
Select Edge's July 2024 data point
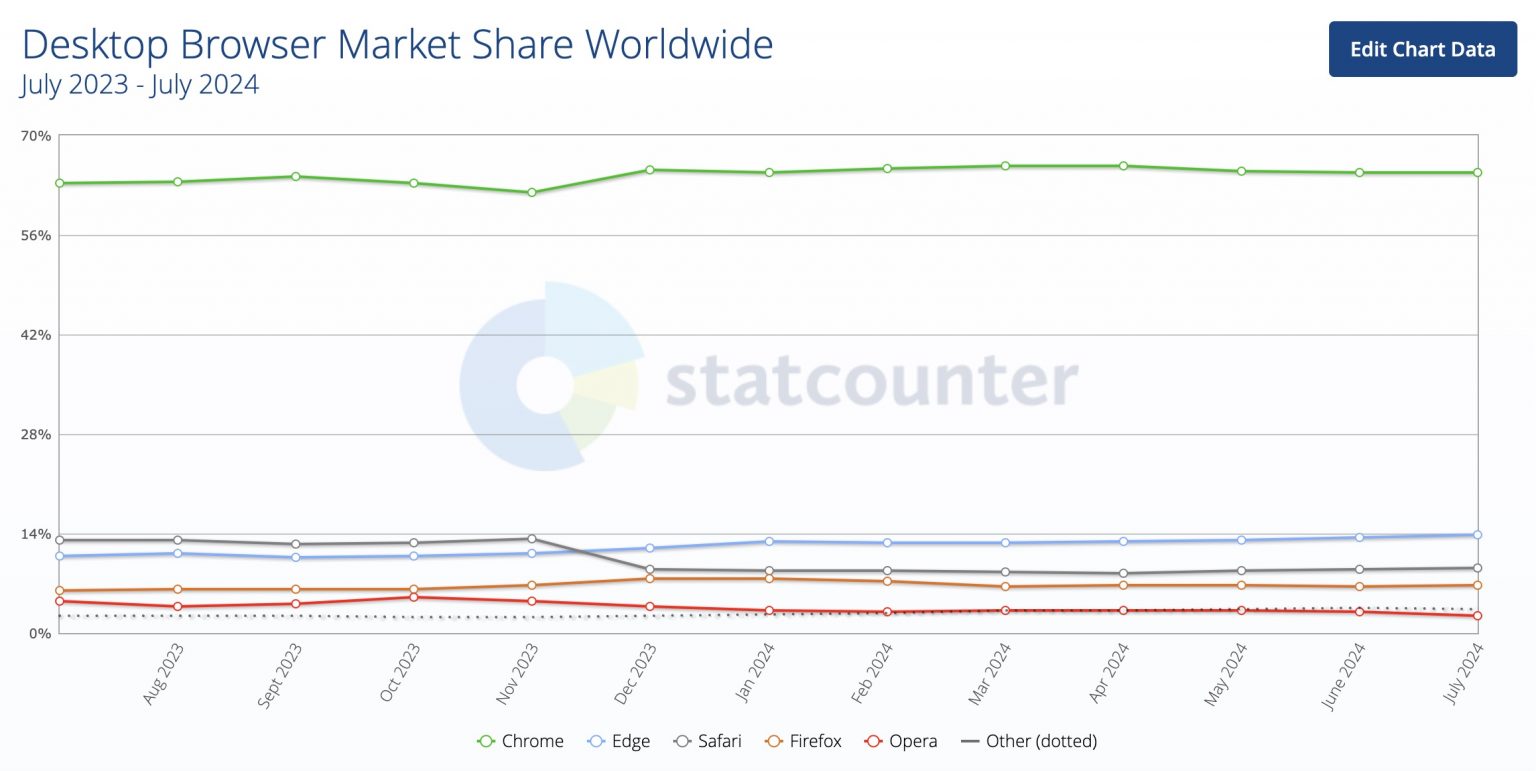click(1477, 535)
